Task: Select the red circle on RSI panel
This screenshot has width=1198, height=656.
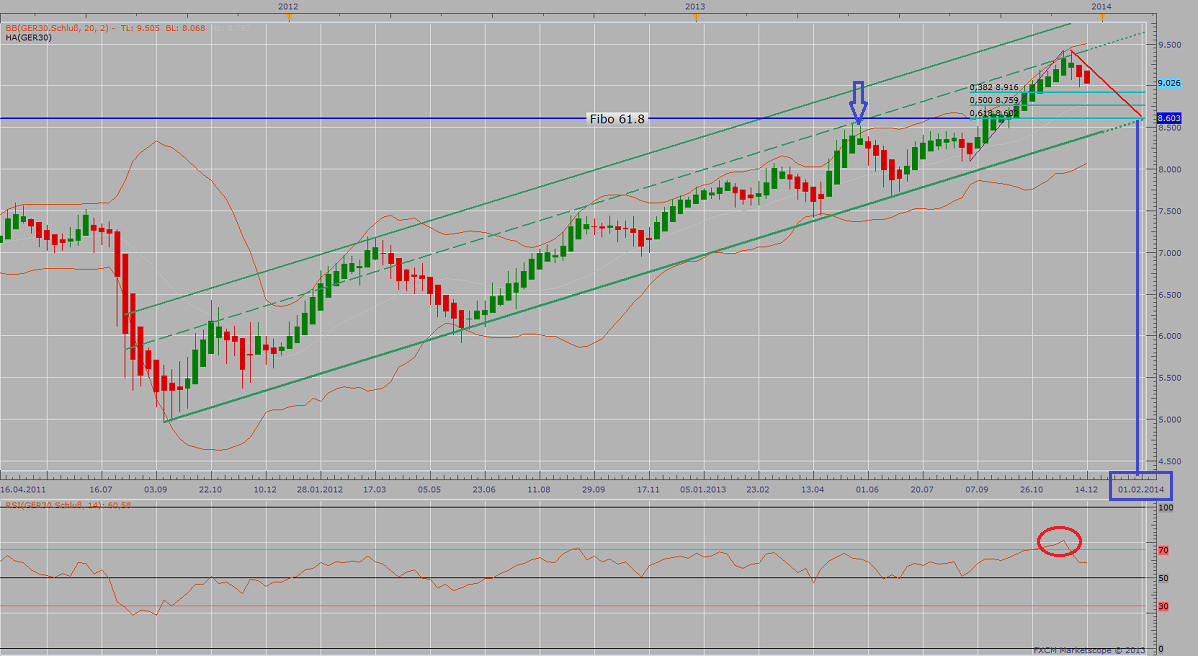Action: pos(1059,540)
